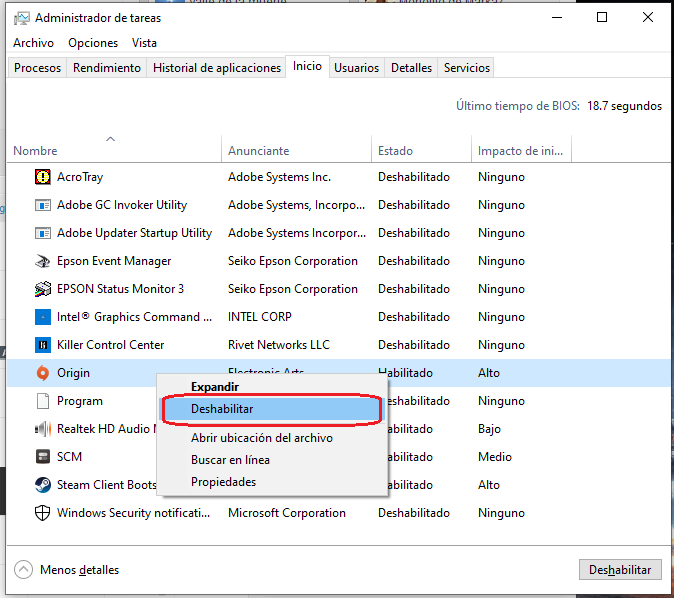Select the Epson Event Manager entry
The image size is (674, 598).
(x=114, y=261)
